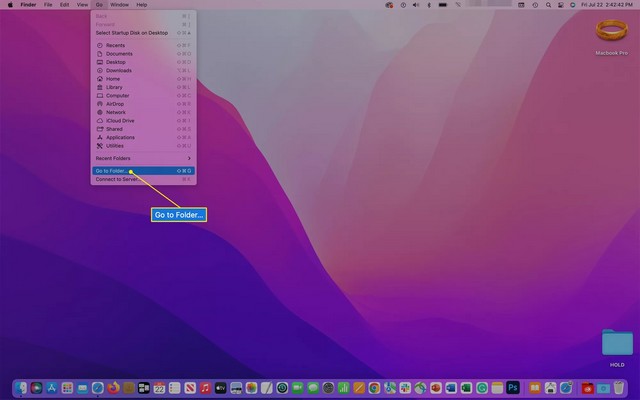Screen dimensions: 640x400
Task: Launch the Music app from Dock
Action: coord(205,387)
